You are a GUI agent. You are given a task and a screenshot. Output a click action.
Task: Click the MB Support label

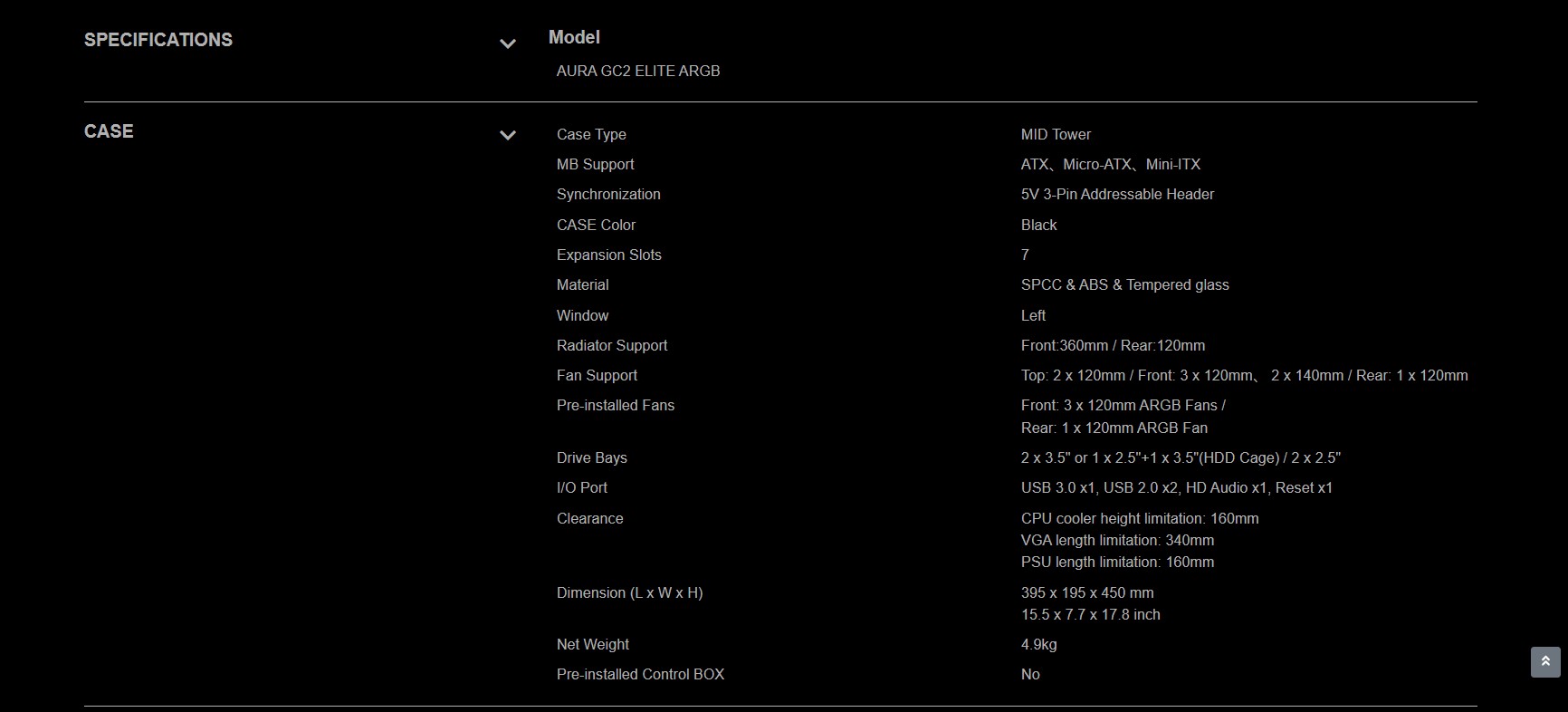(x=595, y=164)
